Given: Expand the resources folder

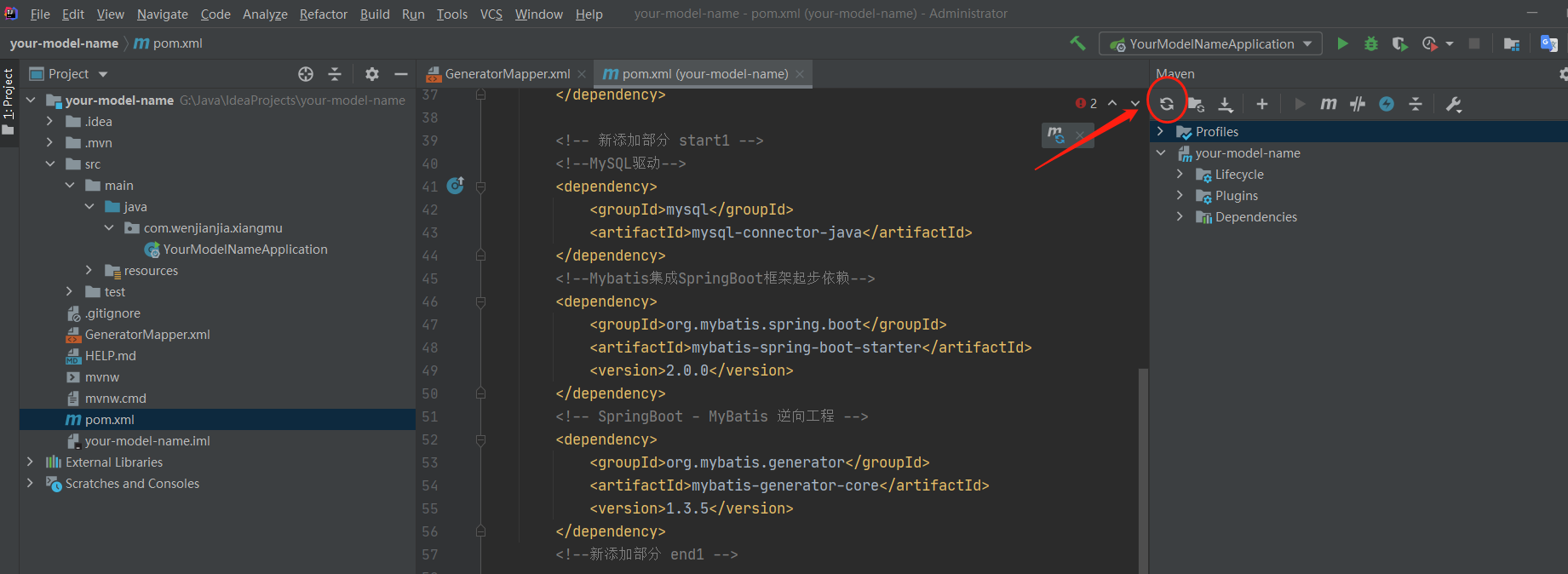Looking at the screenshot, I should click(89, 270).
